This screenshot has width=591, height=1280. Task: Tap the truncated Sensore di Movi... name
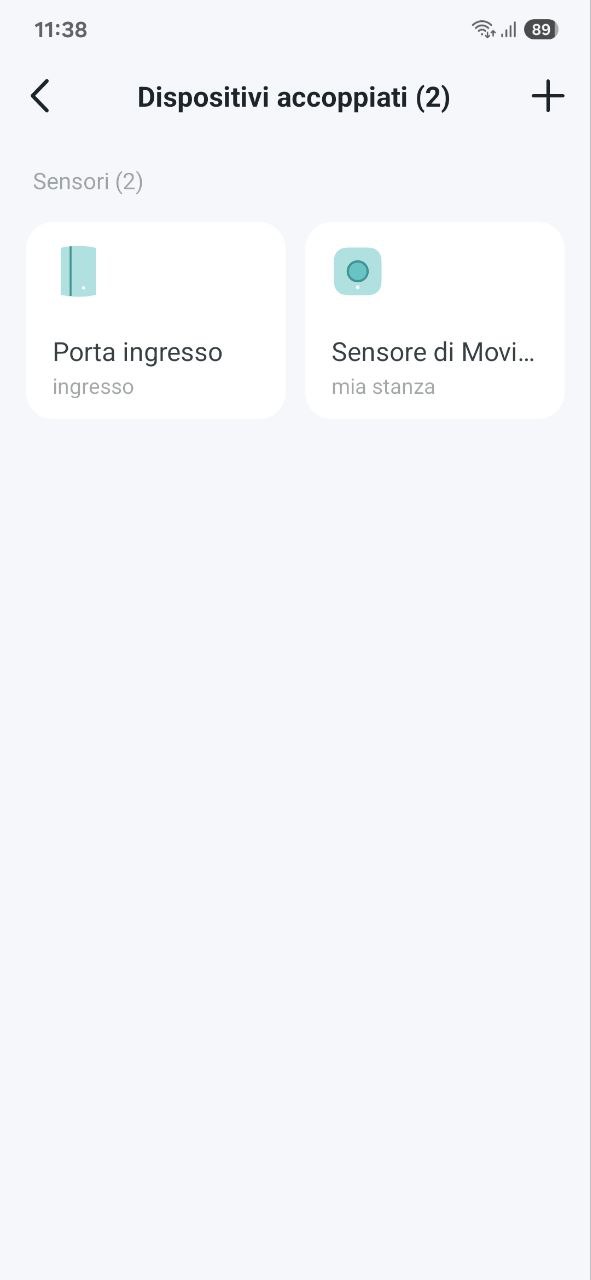433,351
